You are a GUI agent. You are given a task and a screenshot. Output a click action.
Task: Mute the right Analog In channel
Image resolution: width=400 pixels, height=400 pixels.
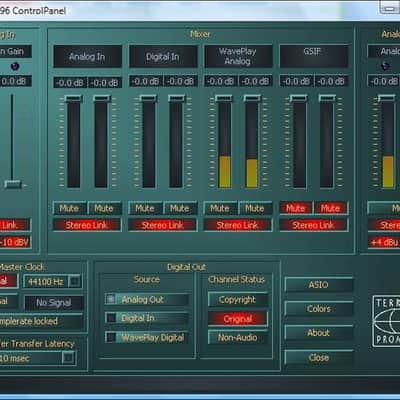pyautogui.click(x=104, y=209)
